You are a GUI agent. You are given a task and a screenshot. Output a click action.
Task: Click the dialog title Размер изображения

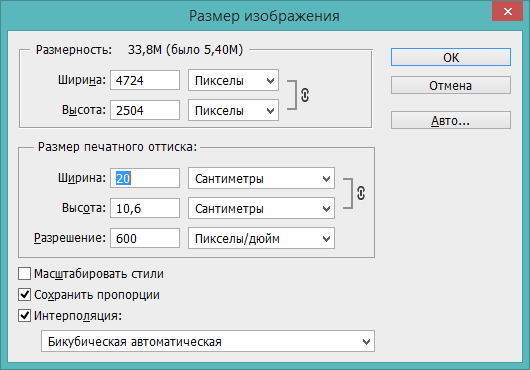264,16
